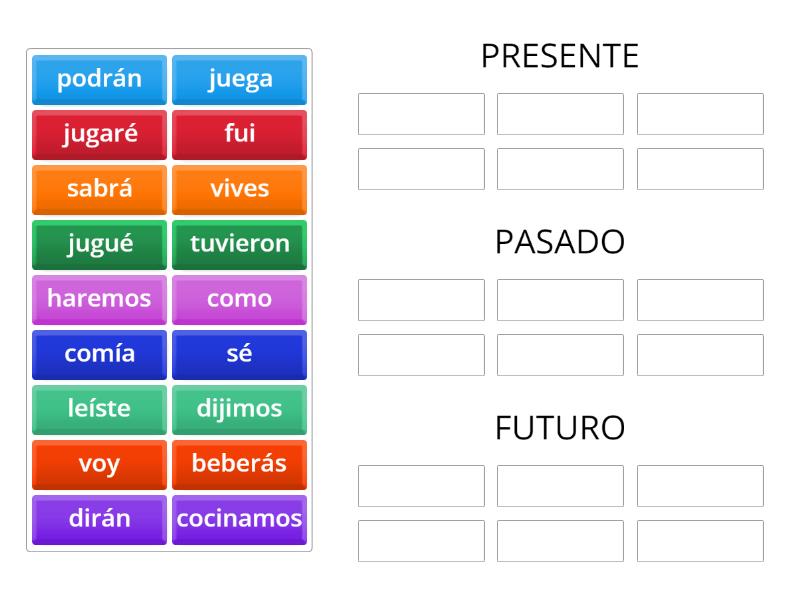Select the "voy" word card
This screenshot has width=800, height=600.
tap(98, 464)
